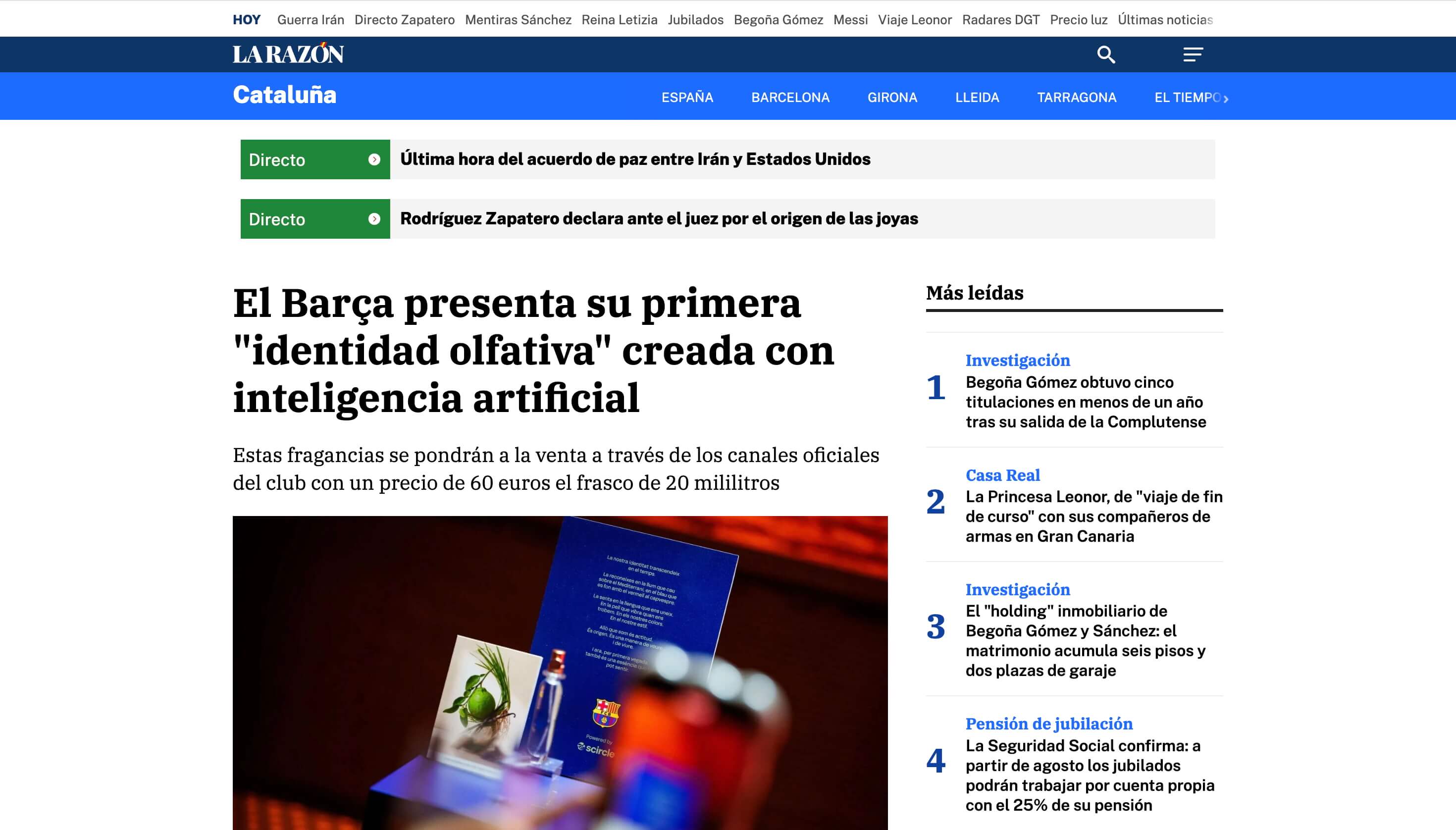This screenshot has height=830, width=1456.
Task: Expand section nav with right chevron
Action: pos(1226,99)
